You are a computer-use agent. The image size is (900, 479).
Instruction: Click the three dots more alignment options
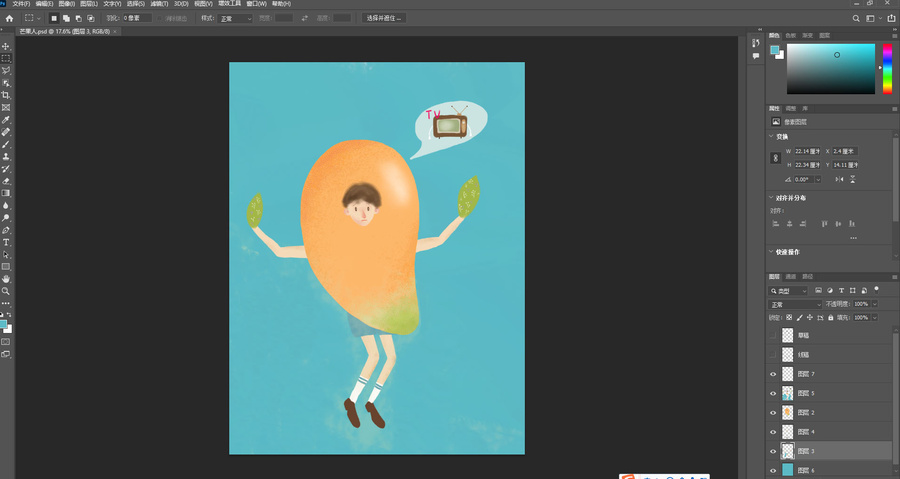854,237
